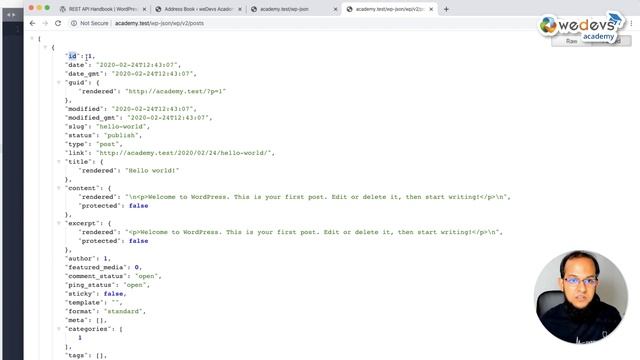Open a new tab with the plus button
The width and height of the screenshot is (640, 360).
[x=446, y=9]
